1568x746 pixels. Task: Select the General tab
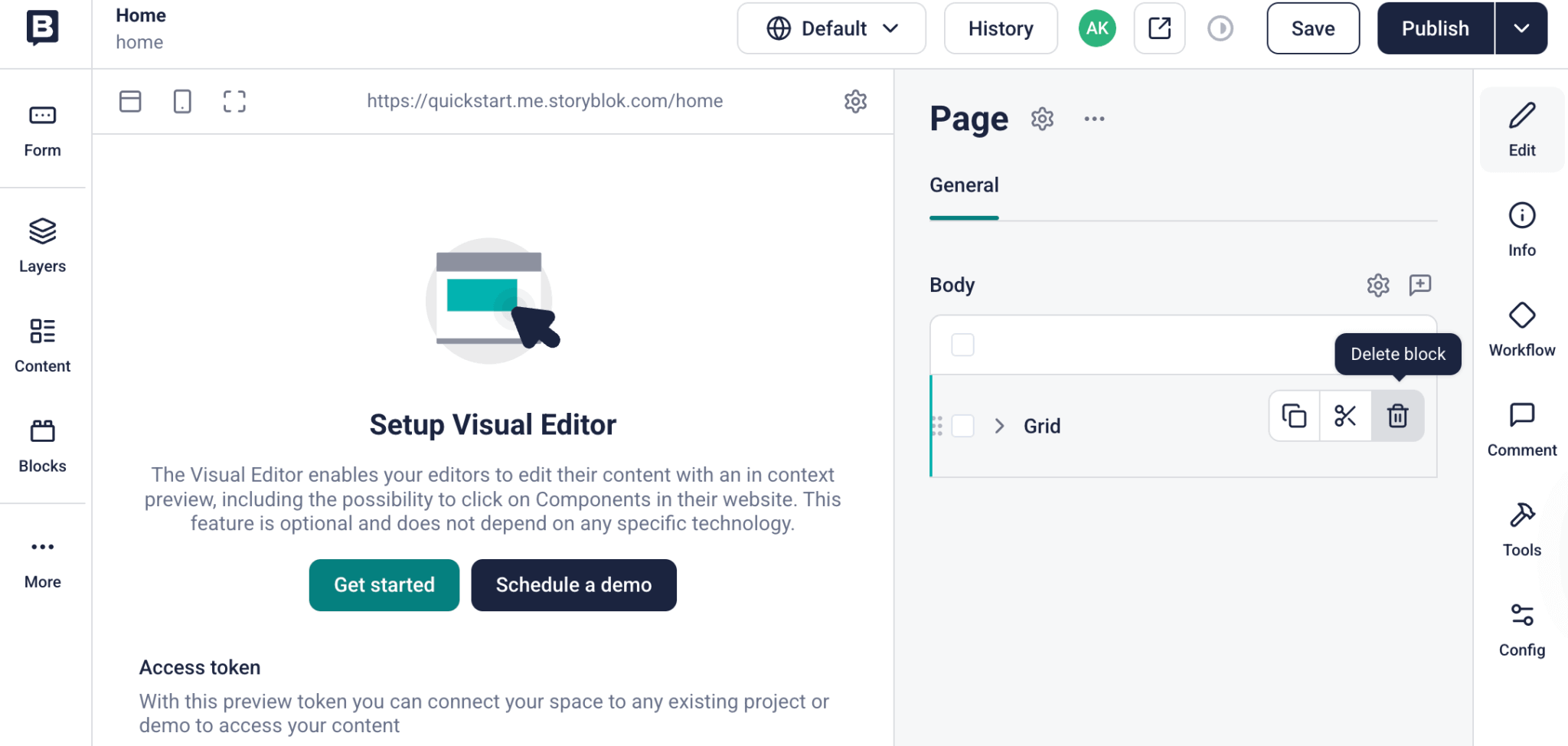pos(964,185)
